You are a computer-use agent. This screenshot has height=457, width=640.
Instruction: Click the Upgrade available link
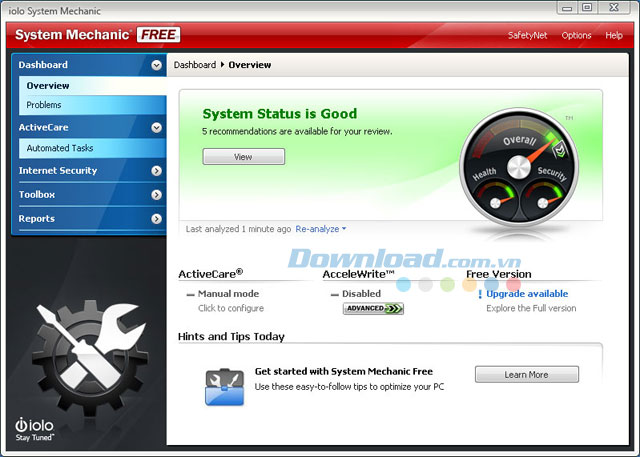[x=527, y=294]
